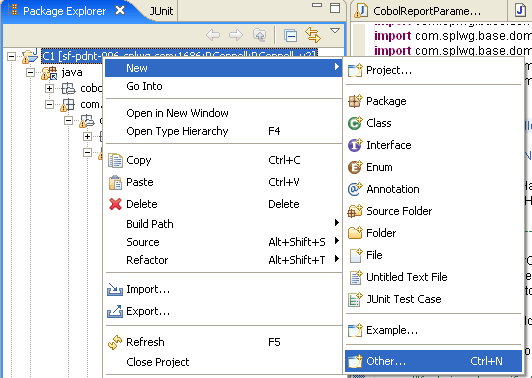Select the java source folder in the tree
The width and height of the screenshot is (532, 378).
(x=72, y=72)
